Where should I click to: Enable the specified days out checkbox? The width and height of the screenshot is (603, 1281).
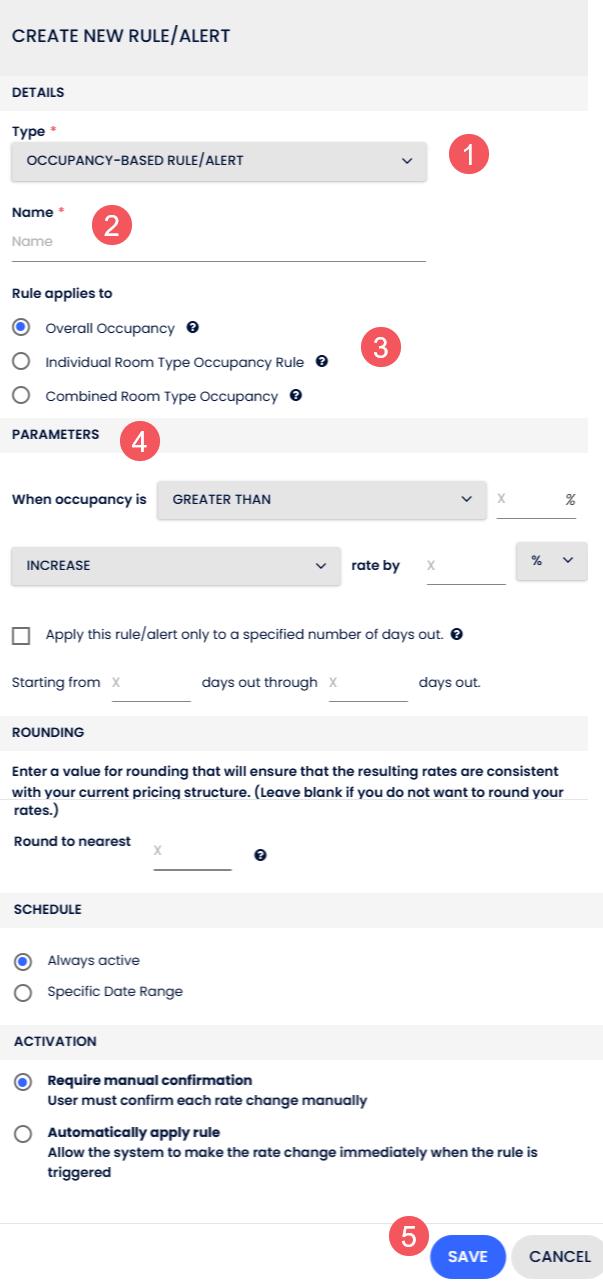[21, 635]
